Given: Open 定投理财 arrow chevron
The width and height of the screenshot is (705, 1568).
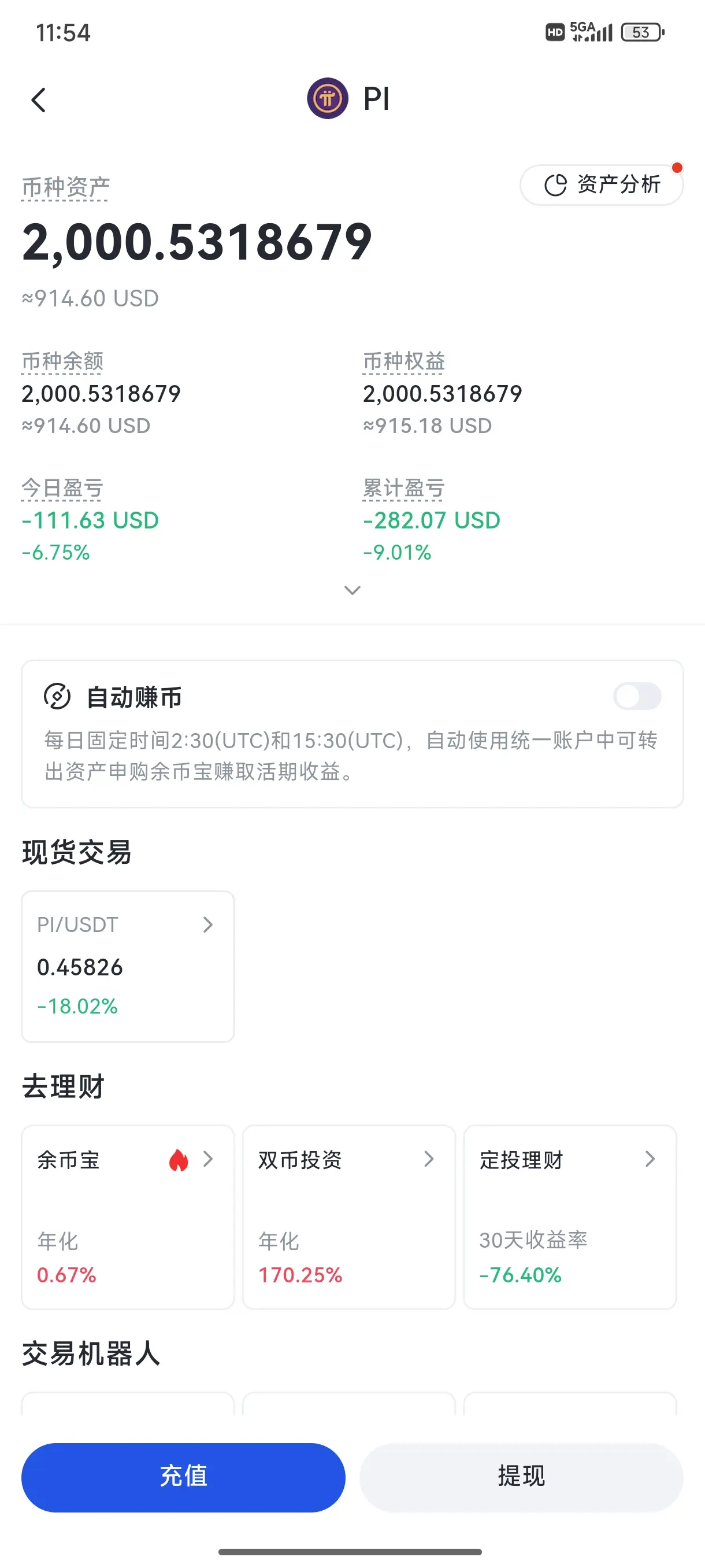Looking at the screenshot, I should point(650,1159).
